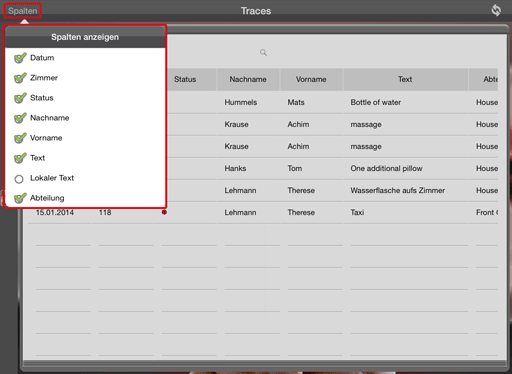This screenshot has height=374, width=512.
Task: Select the Hanks surname cell
Action: [235, 168]
